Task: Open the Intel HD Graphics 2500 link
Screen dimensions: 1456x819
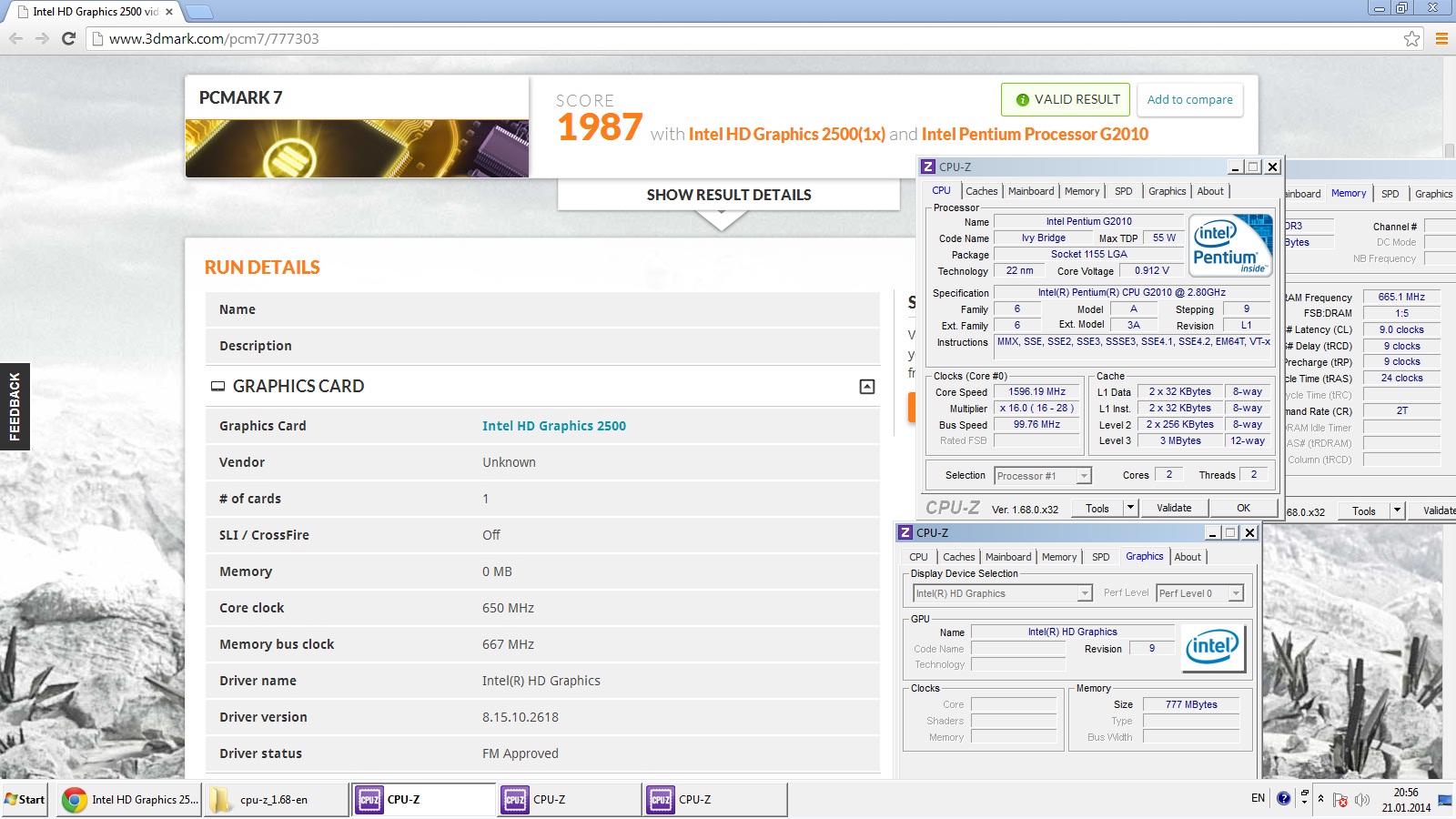Action: click(554, 426)
